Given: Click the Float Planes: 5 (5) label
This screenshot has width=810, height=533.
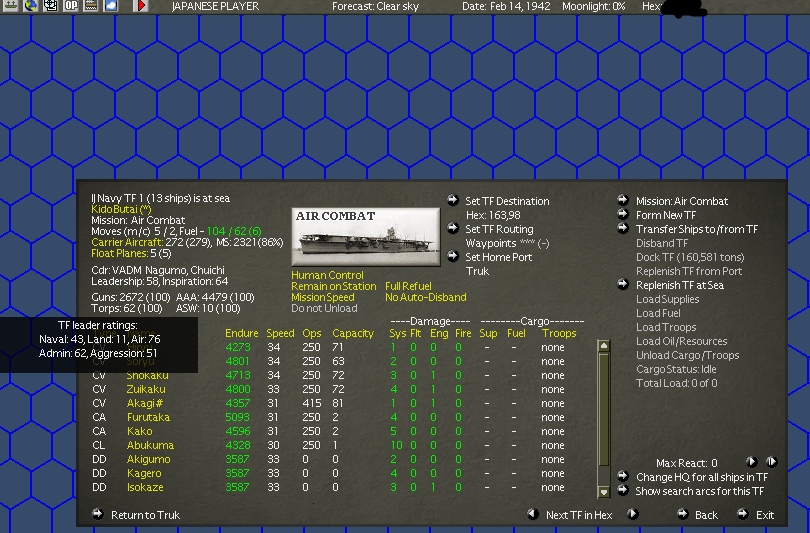Looking at the screenshot, I should [x=131, y=253].
